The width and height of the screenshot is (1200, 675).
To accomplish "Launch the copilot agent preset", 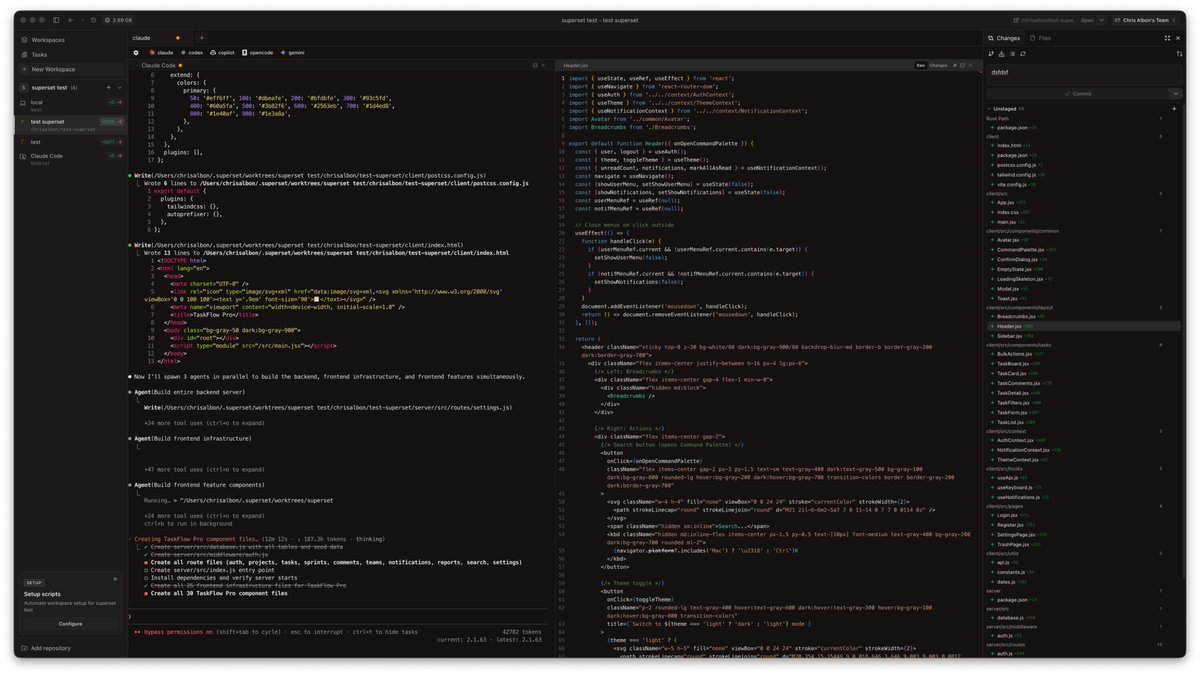I will pyautogui.click(x=222, y=52).
